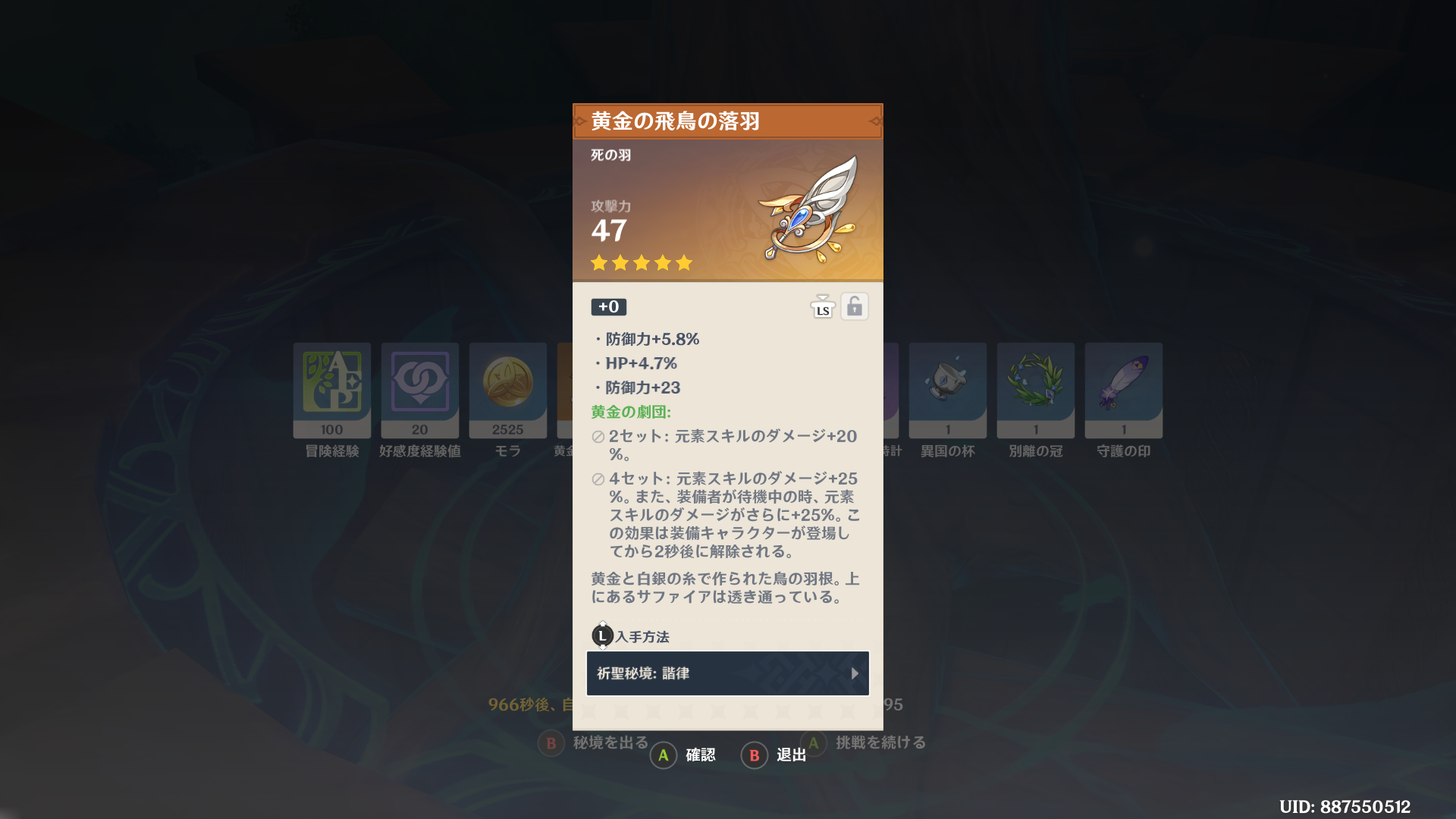Screen dimensions: 1456x819
Task: Click the 2セット bonus status icon
Action: (598, 437)
